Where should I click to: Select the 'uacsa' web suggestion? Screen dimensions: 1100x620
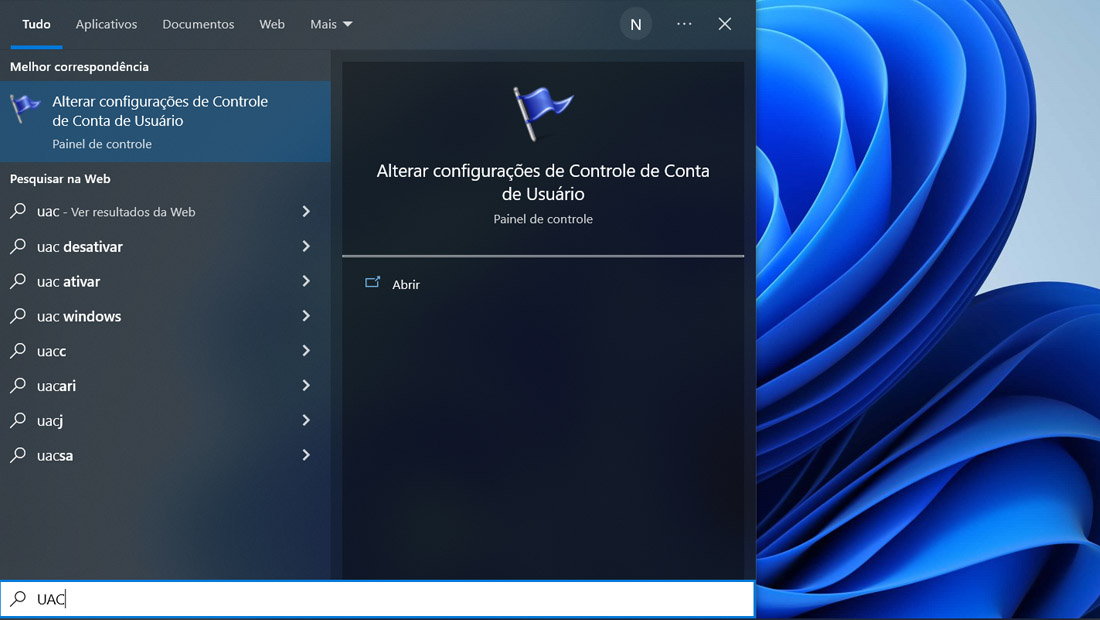coord(165,455)
